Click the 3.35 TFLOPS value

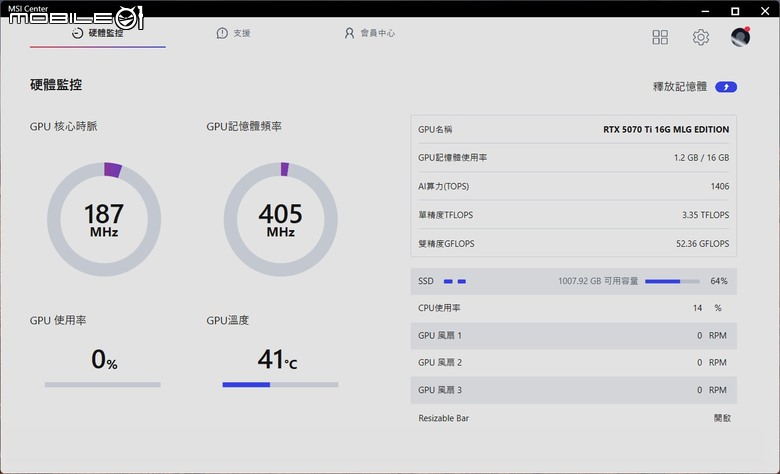pos(705,215)
